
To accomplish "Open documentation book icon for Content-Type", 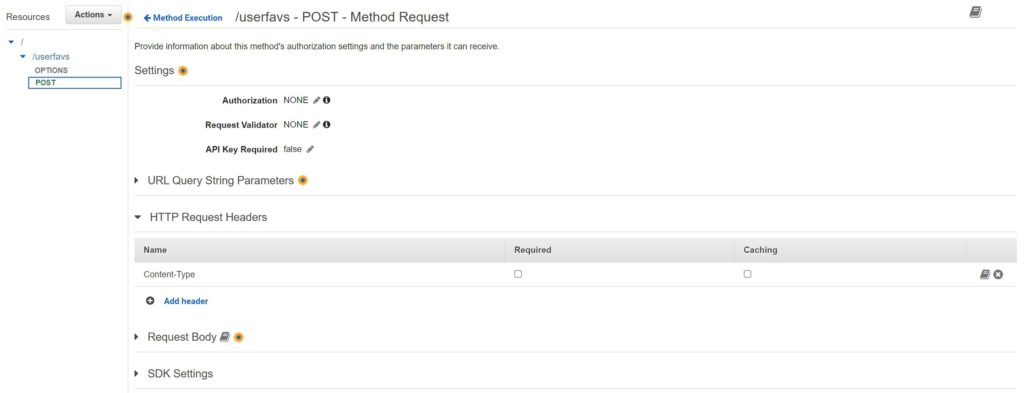I will click(x=985, y=275).
